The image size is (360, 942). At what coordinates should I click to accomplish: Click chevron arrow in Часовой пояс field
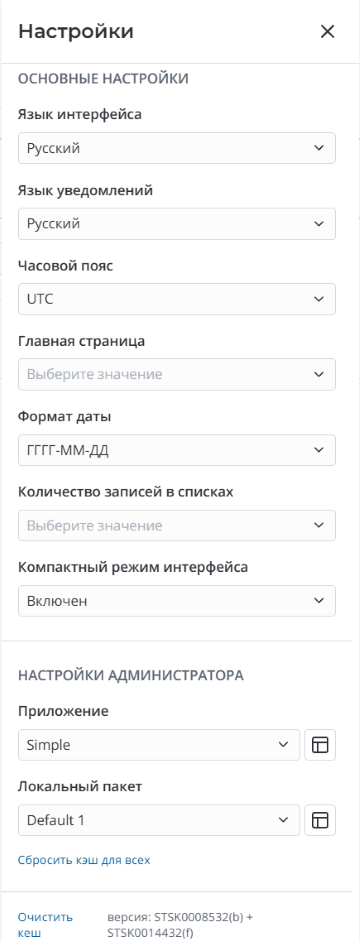319,299
